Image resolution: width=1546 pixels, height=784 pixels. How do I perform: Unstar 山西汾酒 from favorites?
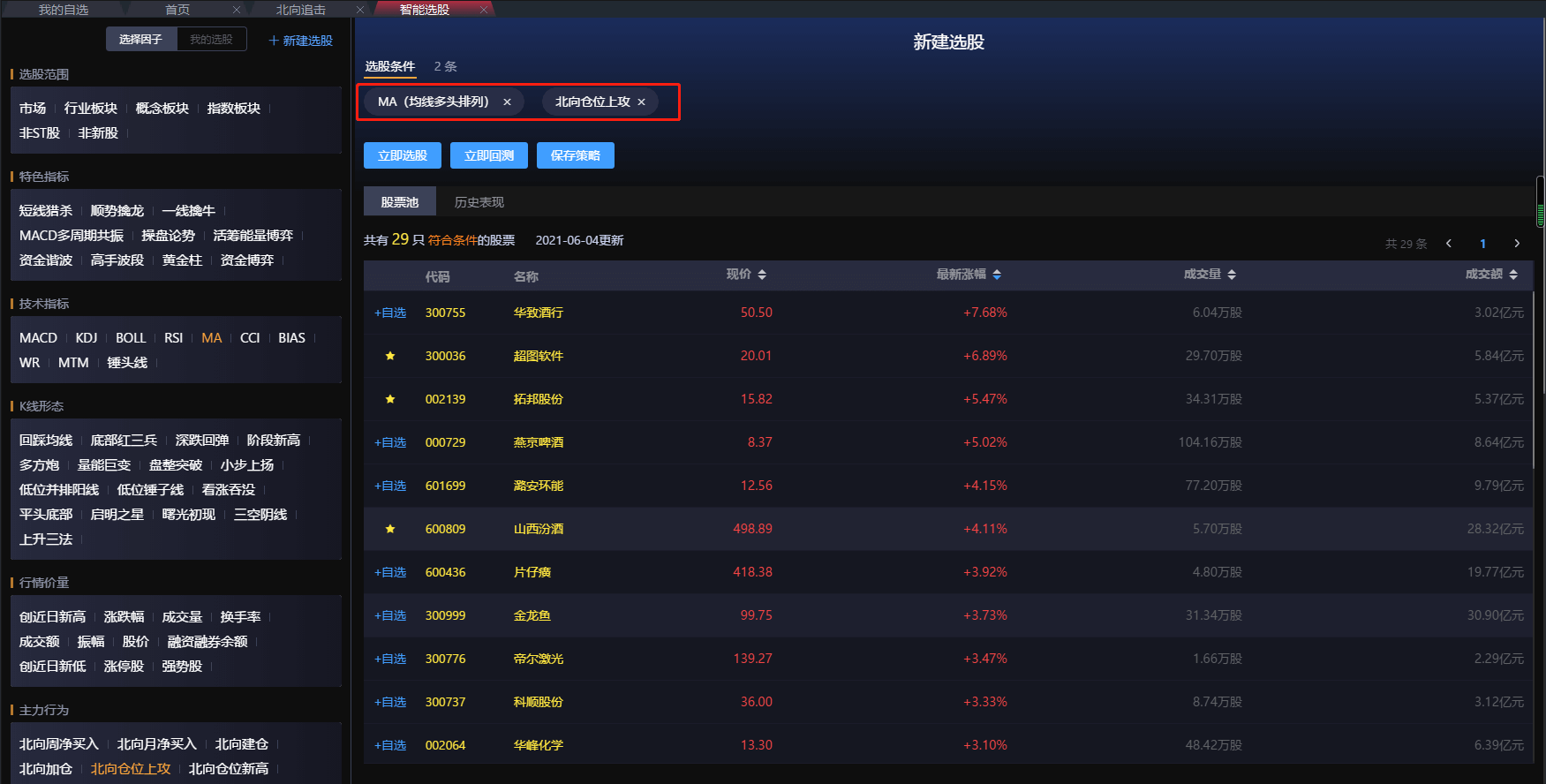[x=390, y=529]
